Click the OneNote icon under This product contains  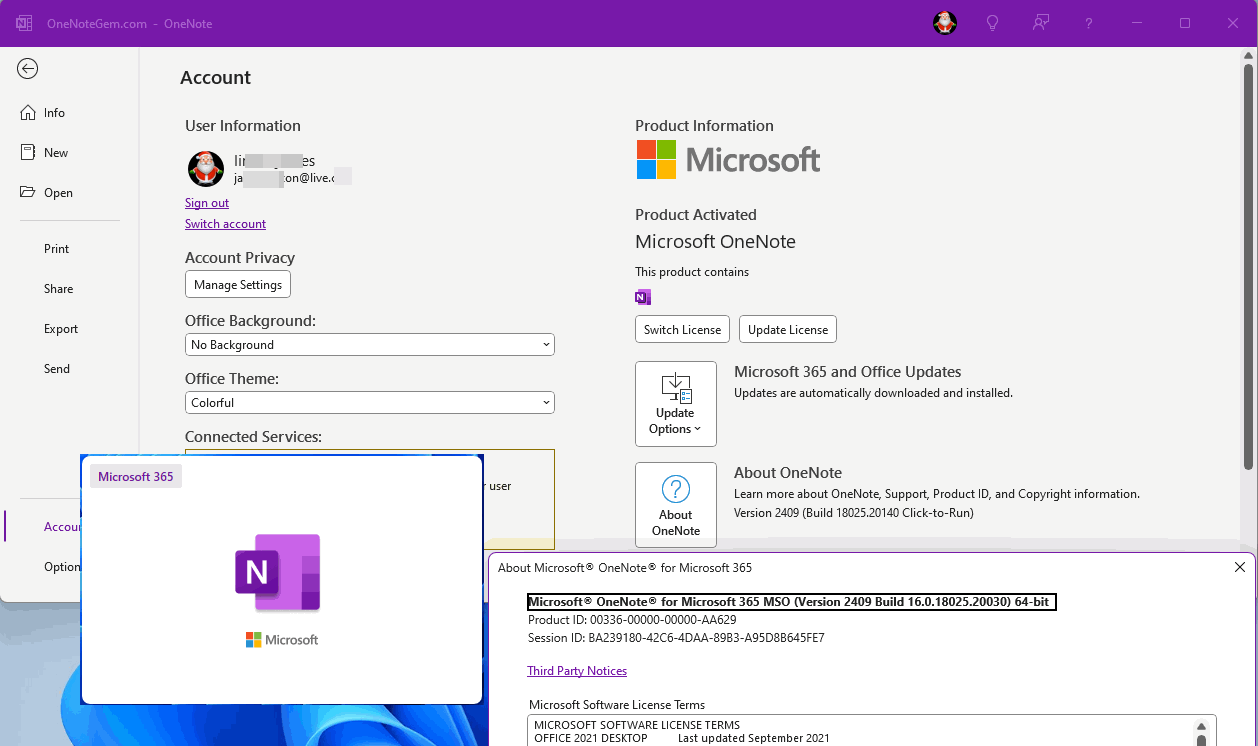(x=643, y=297)
